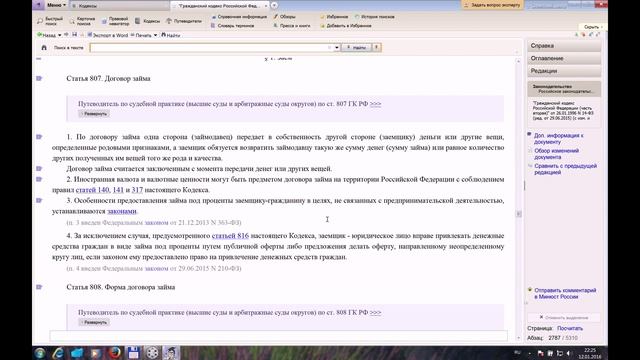Click Сравнить с предыдущей редакцией

coord(565,169)
